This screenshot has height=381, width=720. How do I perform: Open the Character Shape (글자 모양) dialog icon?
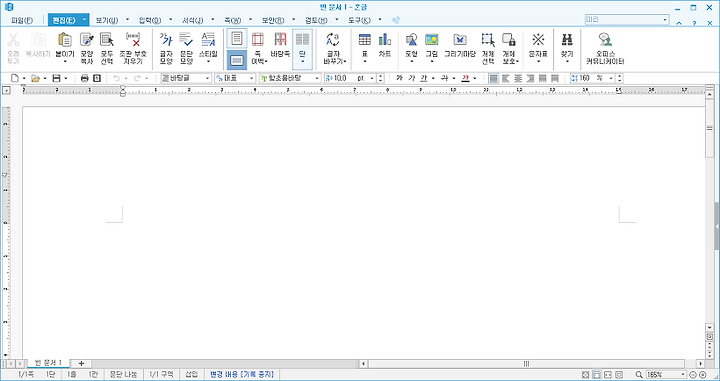point(166,40)
